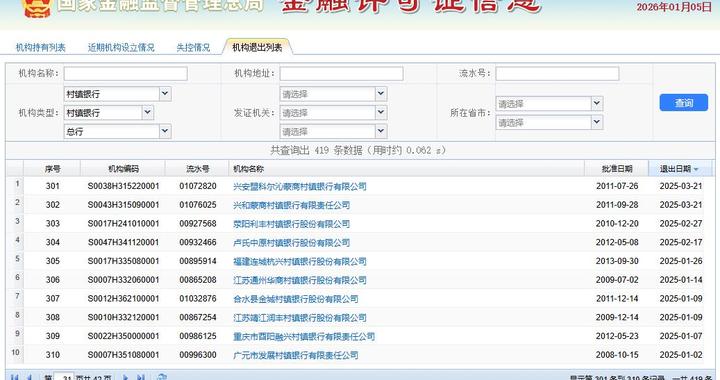
Task: Open the 重庆市酉阳融兴村镇银行有限责任公司 link
Action: 304,336
